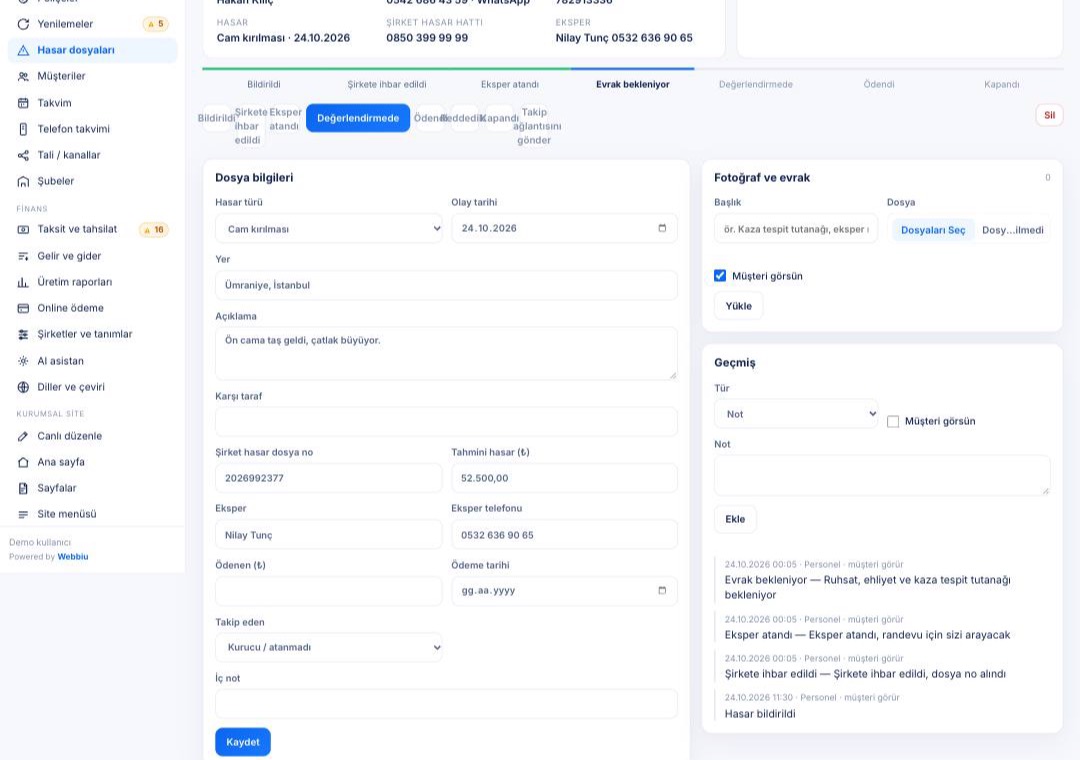This screenshot has width=1080, height=760.
Task: Click the Sayfalar document icon
Action: [x=23, y=489]
